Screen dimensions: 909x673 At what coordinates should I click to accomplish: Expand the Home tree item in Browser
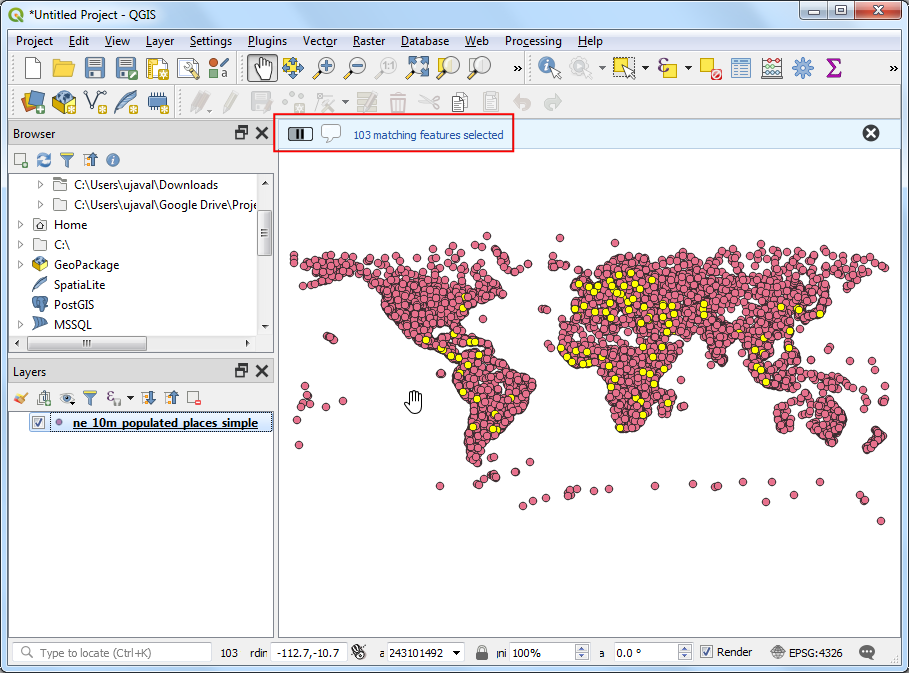[21, 225]
